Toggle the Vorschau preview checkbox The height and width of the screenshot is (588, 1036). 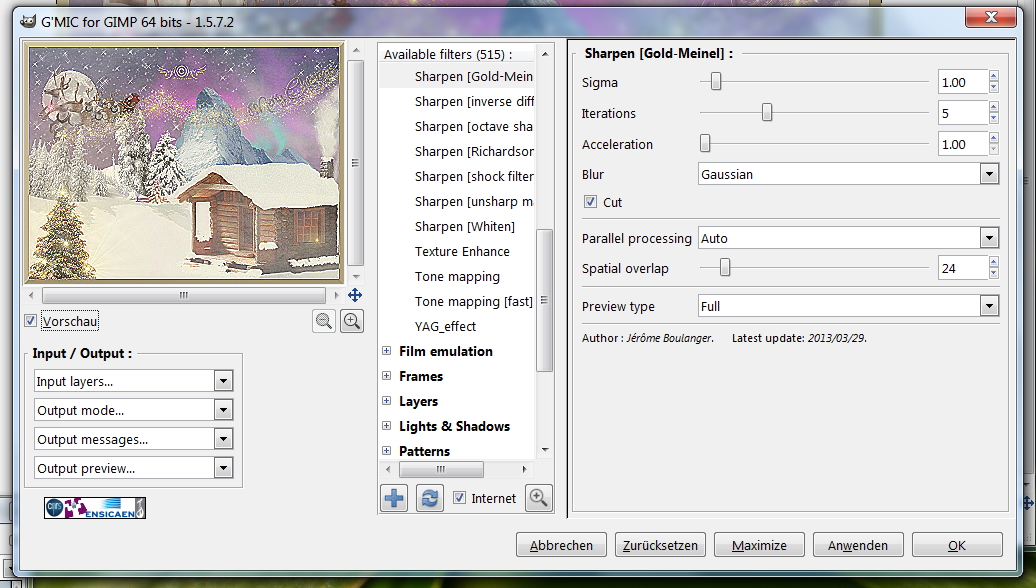(30, 321)
